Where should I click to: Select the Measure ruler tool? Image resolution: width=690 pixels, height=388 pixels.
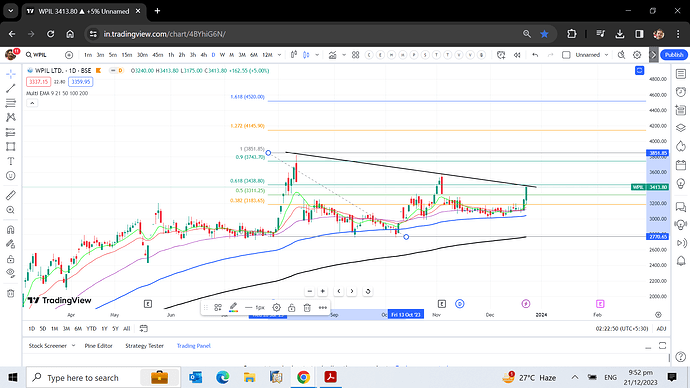11,195
